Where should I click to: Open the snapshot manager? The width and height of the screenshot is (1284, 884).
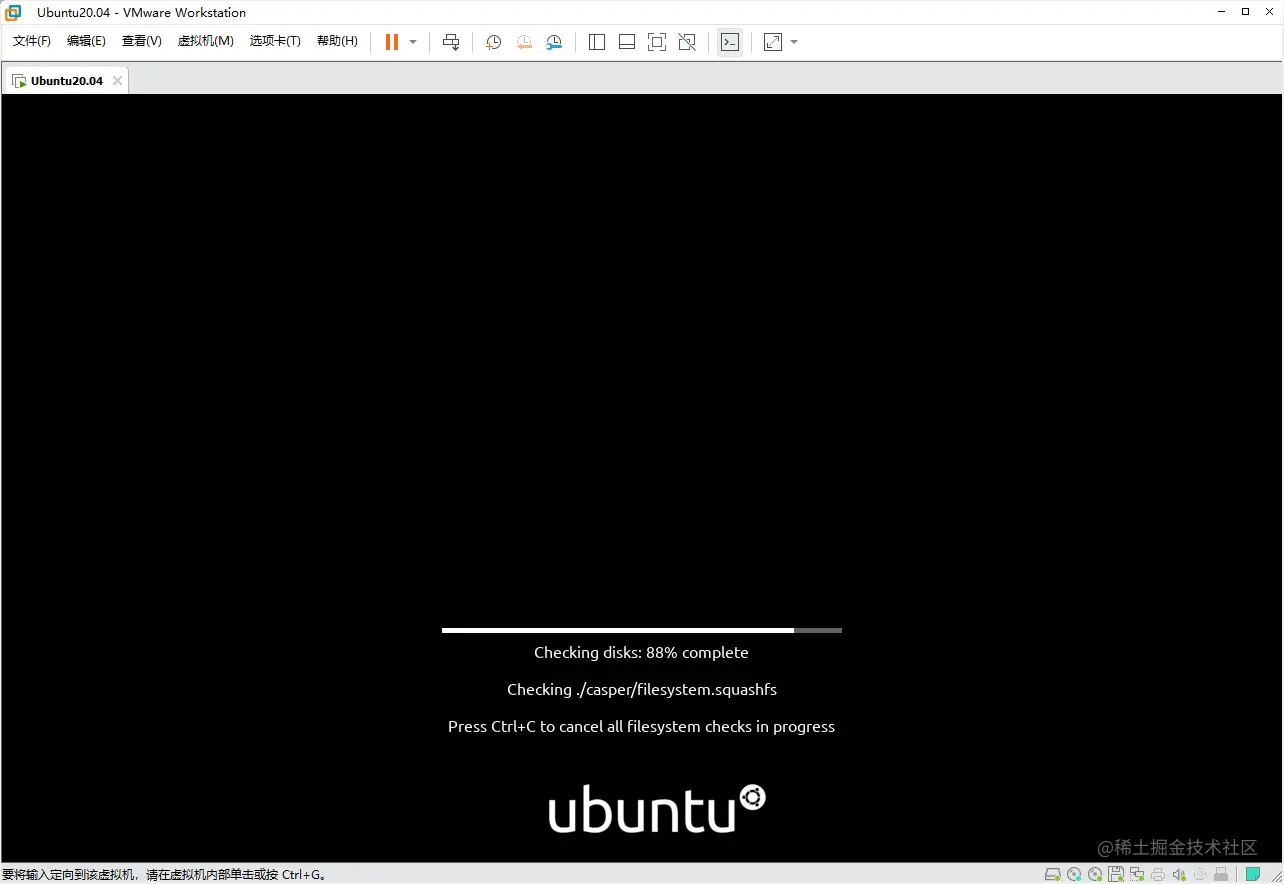(x=554, y=42)
